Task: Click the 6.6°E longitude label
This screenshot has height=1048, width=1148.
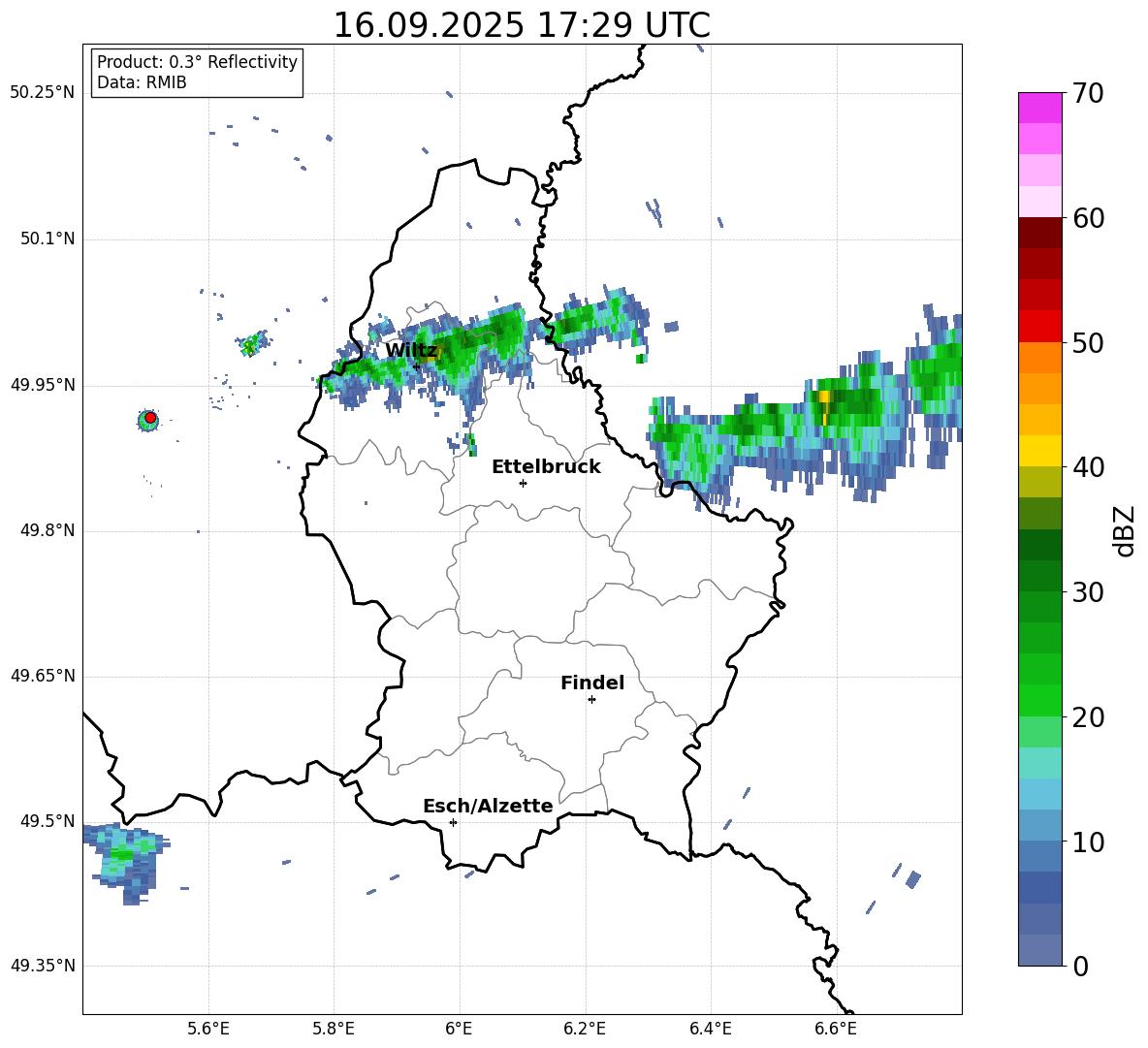Action: point(836,1029)
